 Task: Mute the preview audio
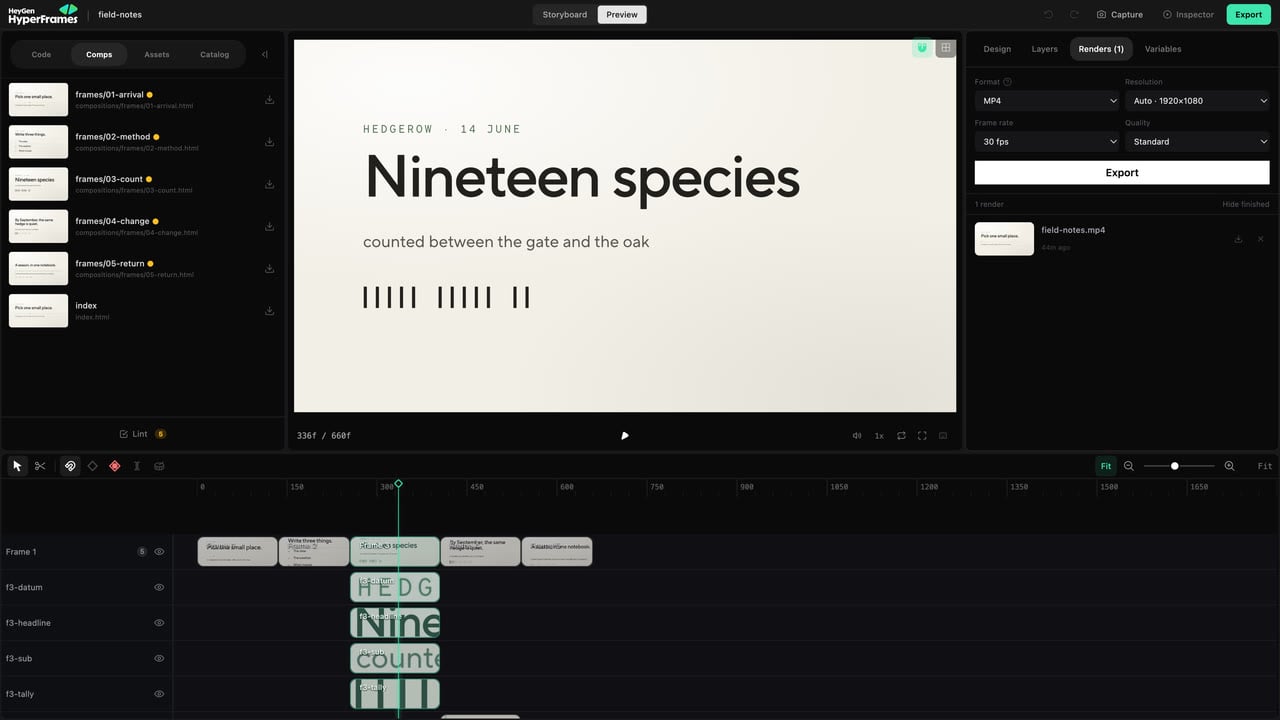click(x=857, y=436)
